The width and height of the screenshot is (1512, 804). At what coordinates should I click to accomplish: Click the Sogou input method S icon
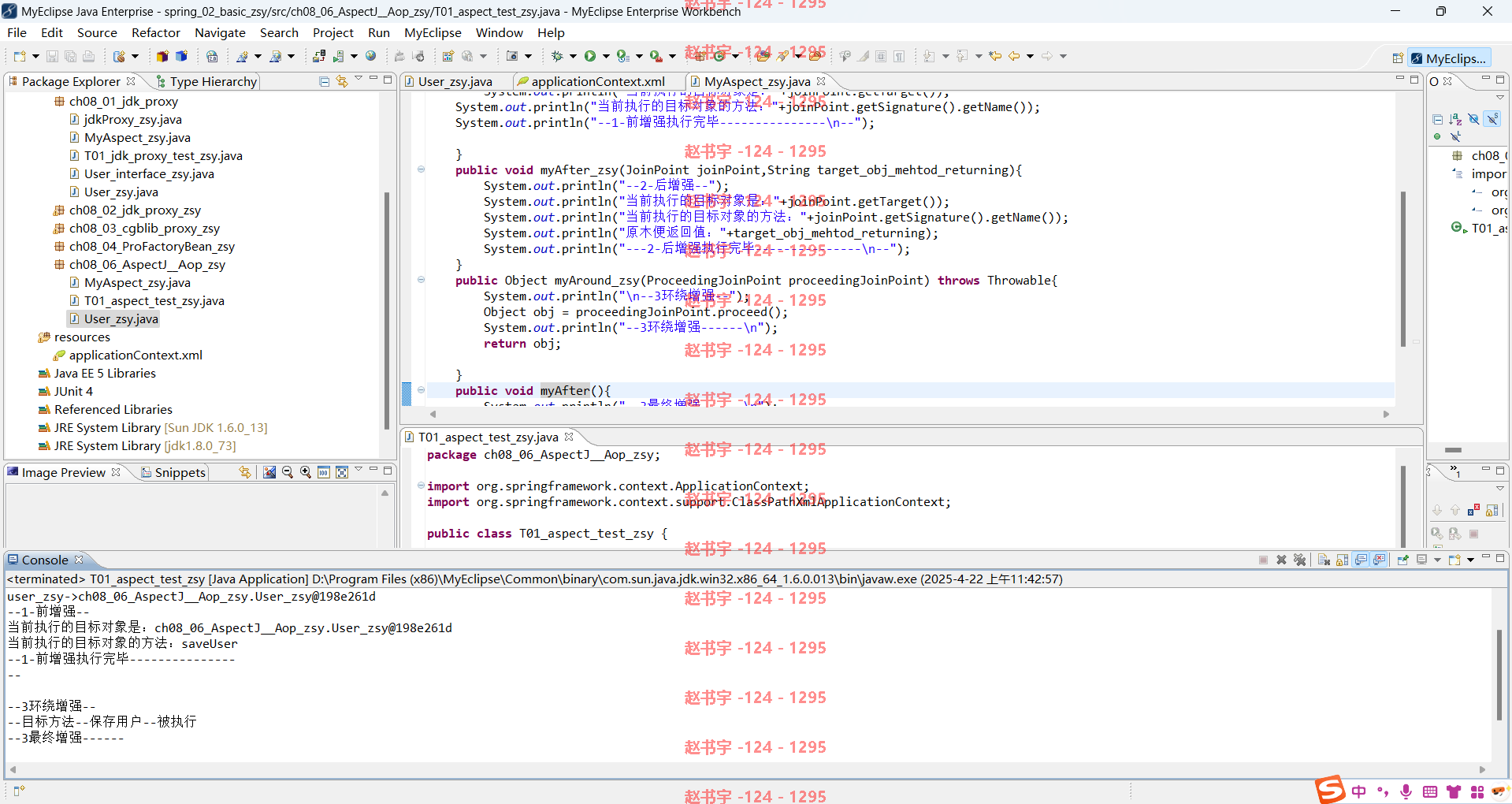1330,790
